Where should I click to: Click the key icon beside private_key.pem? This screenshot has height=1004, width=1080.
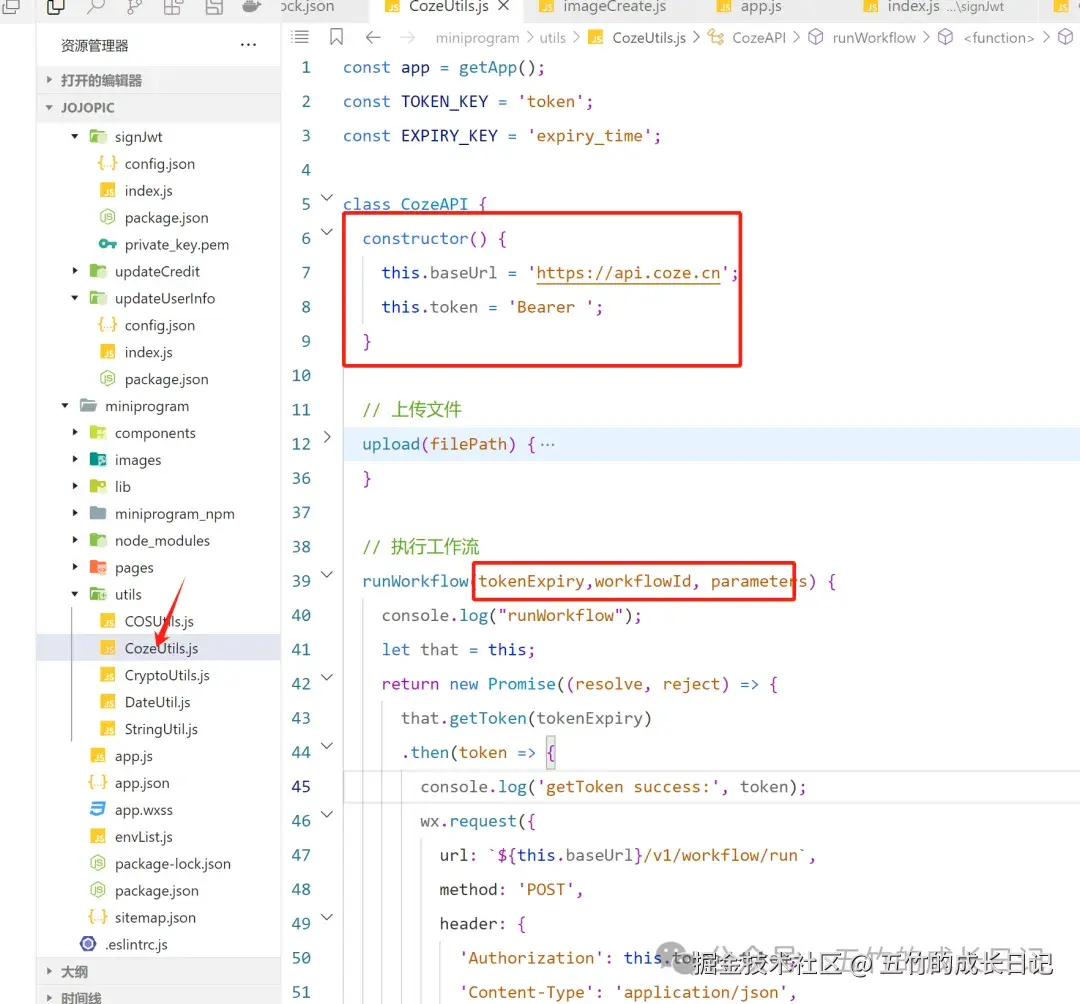107,244
